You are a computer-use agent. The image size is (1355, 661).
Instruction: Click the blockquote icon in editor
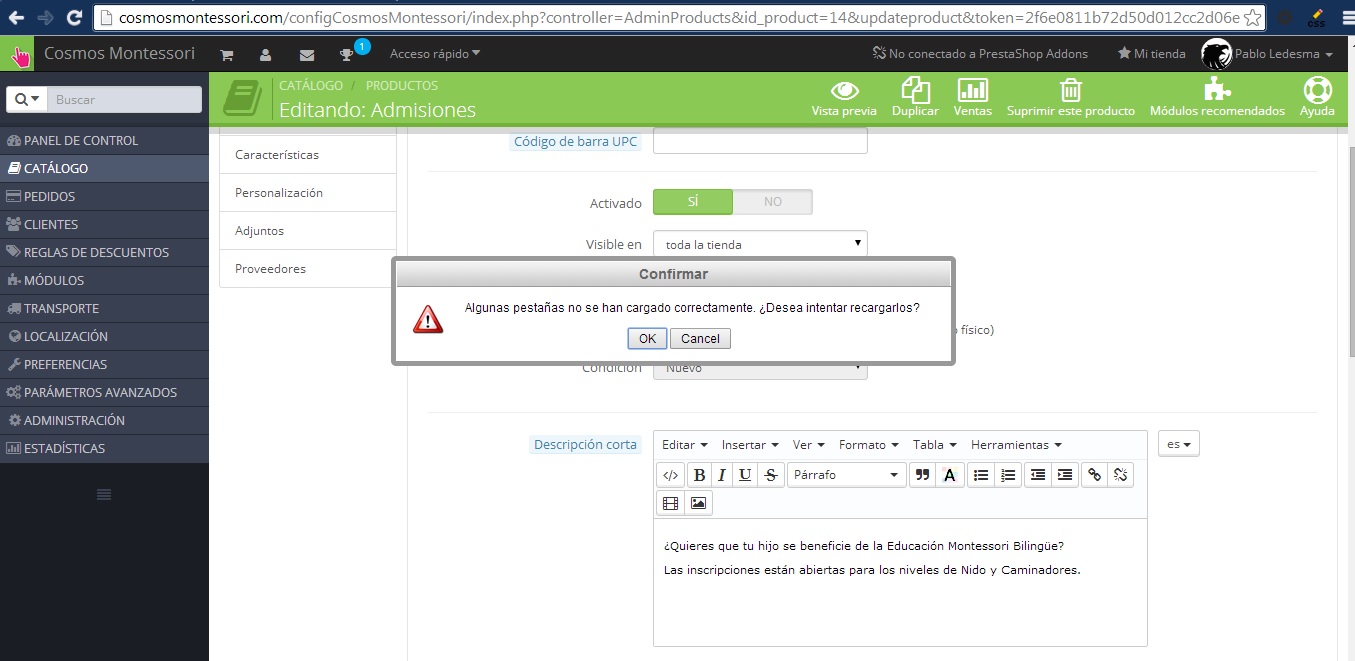point(923,475)
